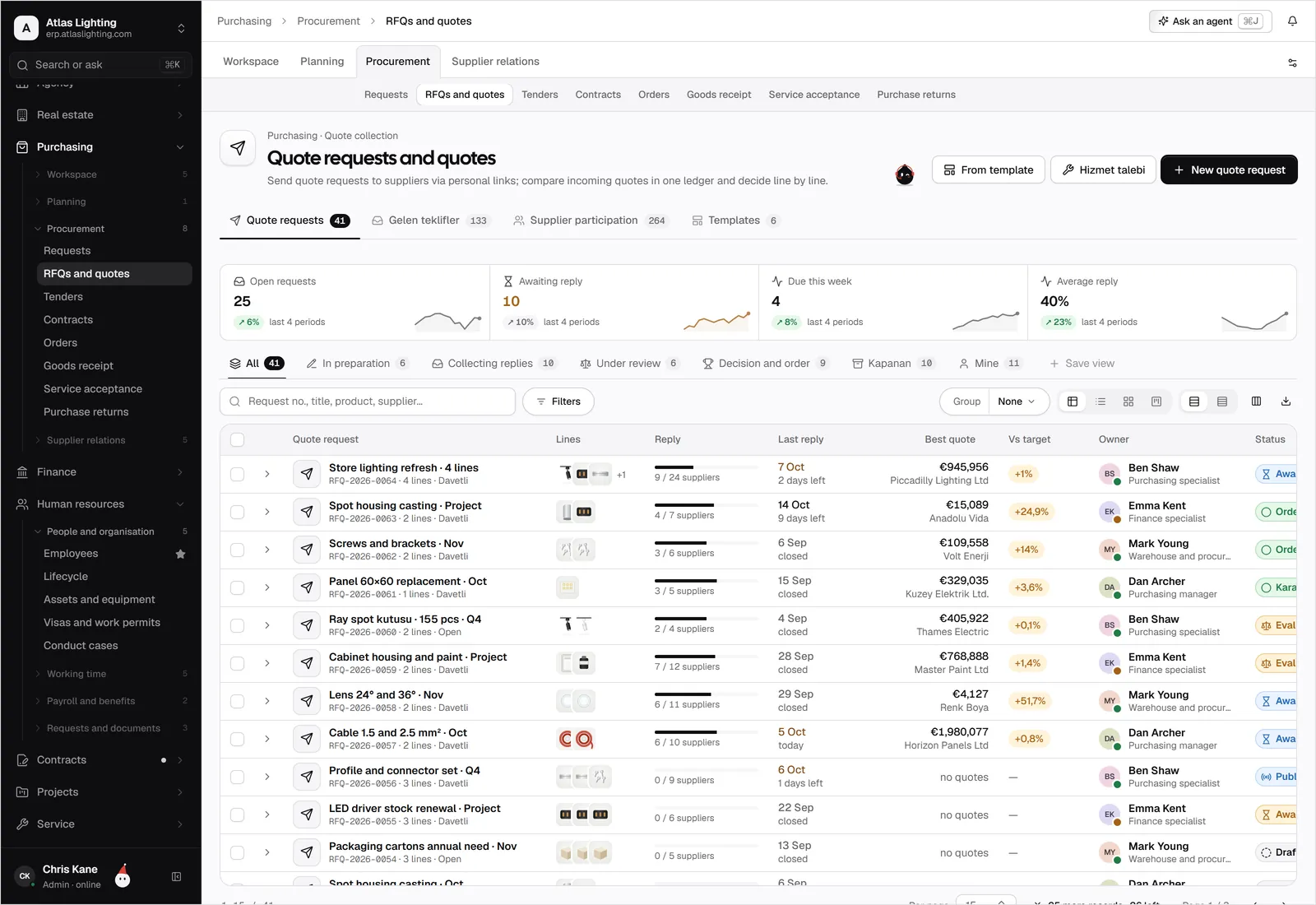Image resolution: width=1316 pixels, height=905 pixels.
Task: Download the table export icon
Action: tap(1286, 401)
